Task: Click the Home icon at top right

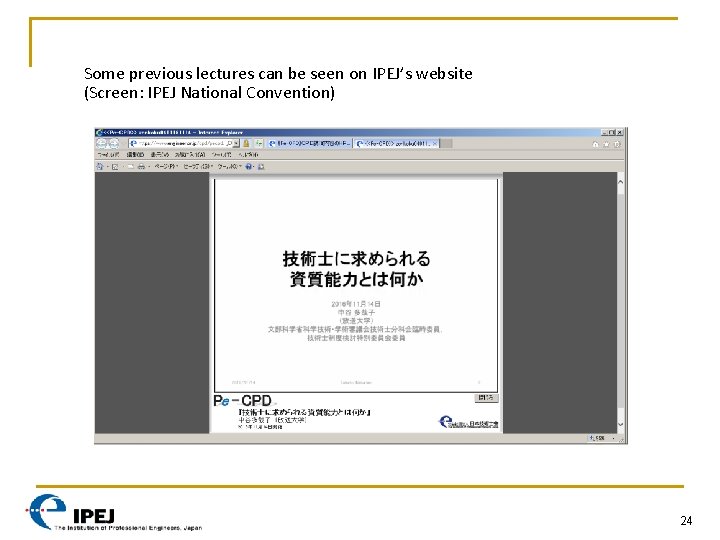Action: tap(596, 144)
